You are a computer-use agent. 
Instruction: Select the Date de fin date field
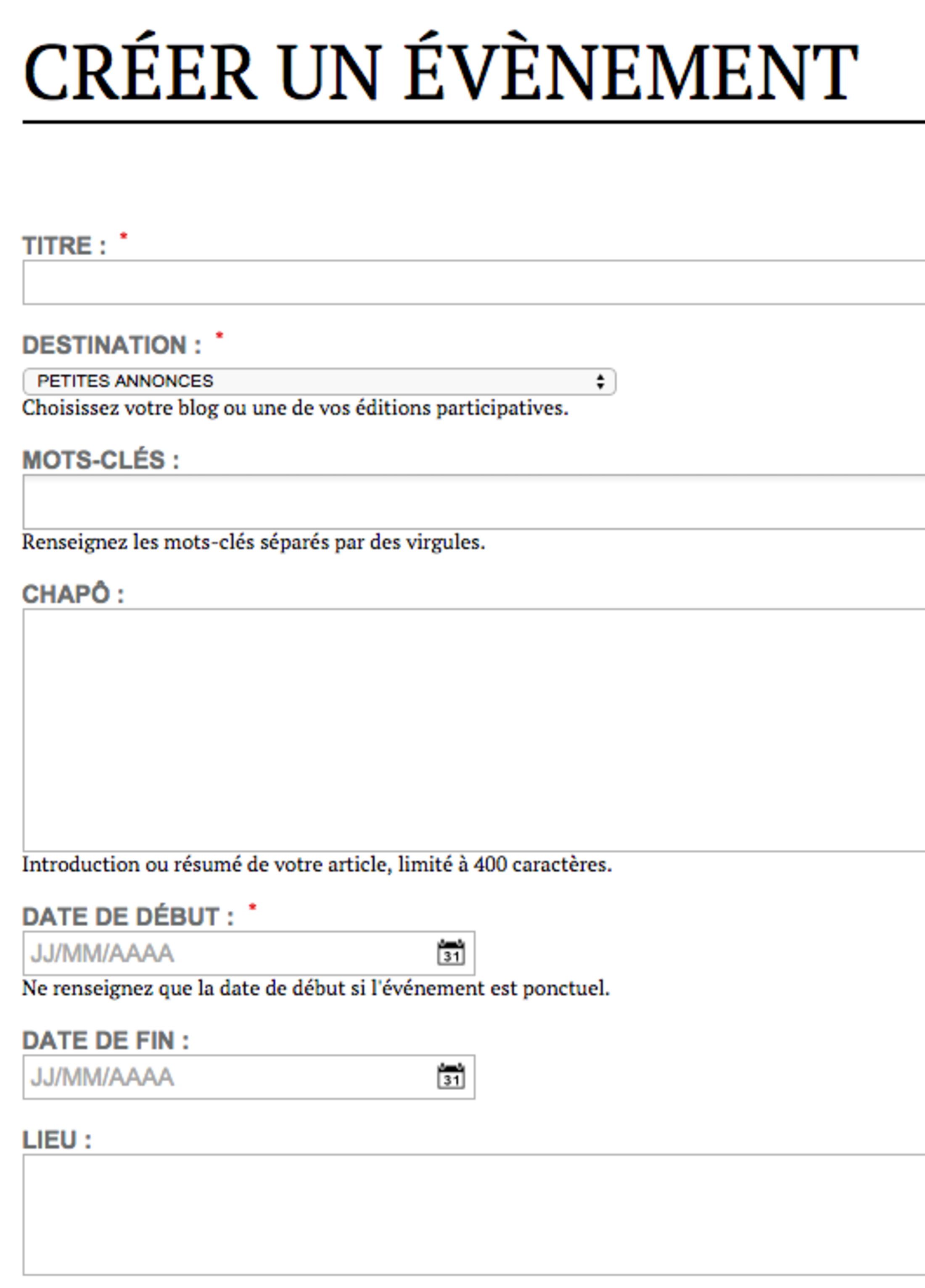tap(227, 1077)
